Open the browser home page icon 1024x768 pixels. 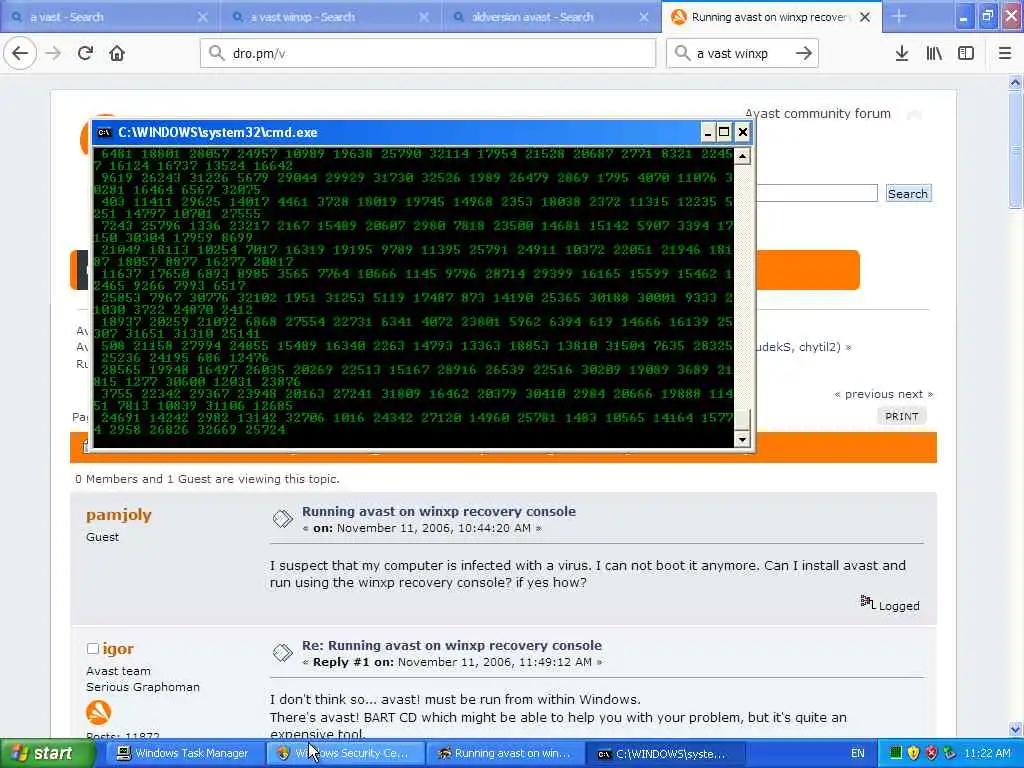click(x=117, y=53)
